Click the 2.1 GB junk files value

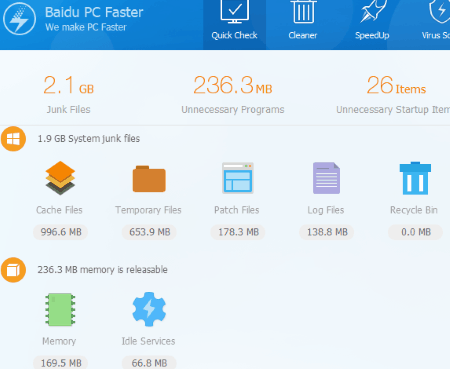pyautogui.click(x=69, y=85)
